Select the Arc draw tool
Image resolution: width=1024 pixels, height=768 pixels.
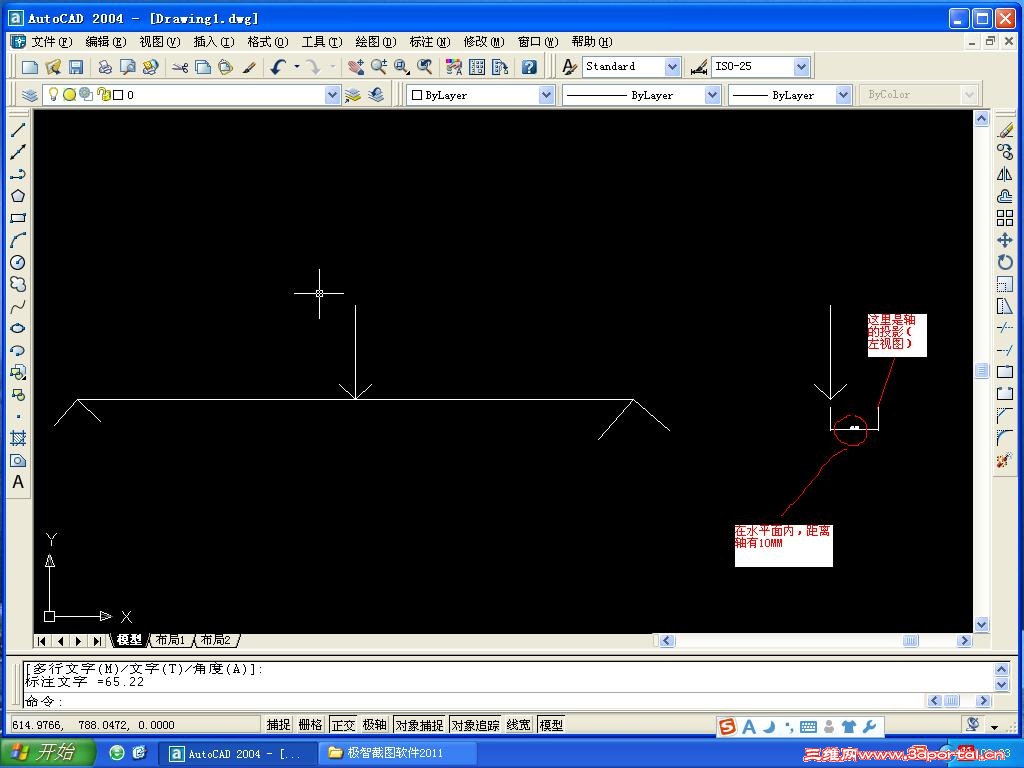[x=18, y=240]
